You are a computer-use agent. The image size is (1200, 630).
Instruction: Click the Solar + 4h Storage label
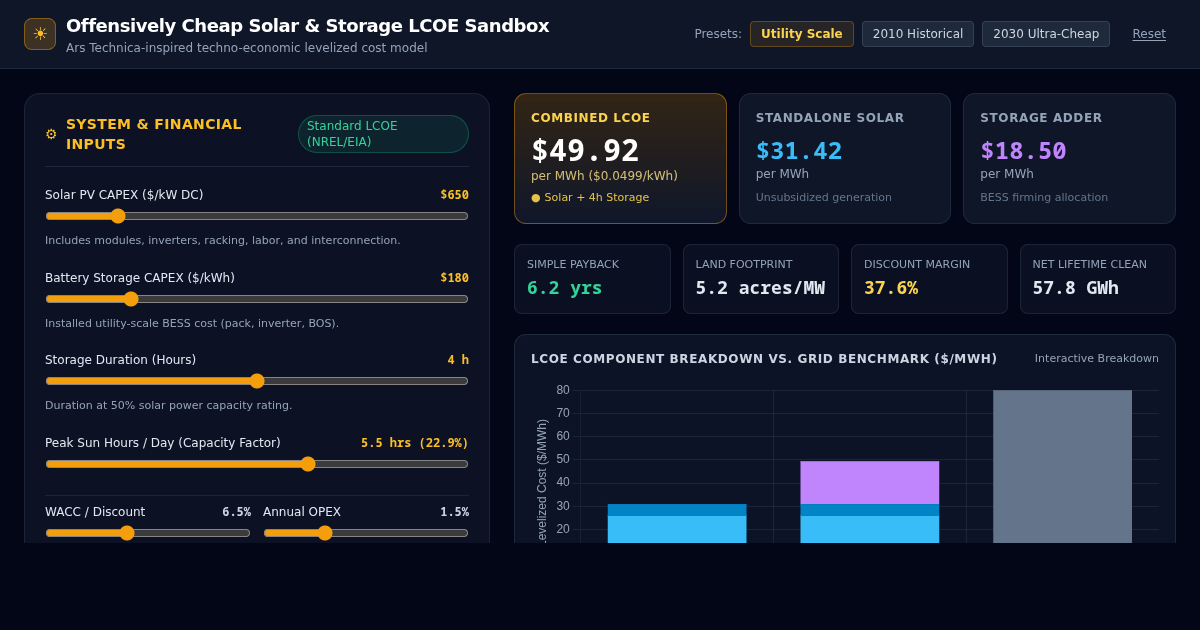(x=590, y=198)
